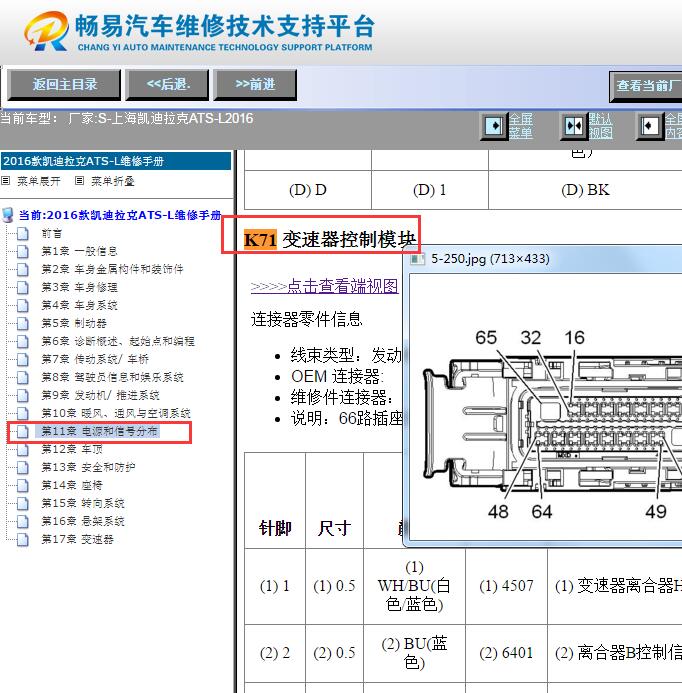
Task: Select root node 当前:2016款凯迪拉克ATS-L维修手册
Action: click(120, 215)
